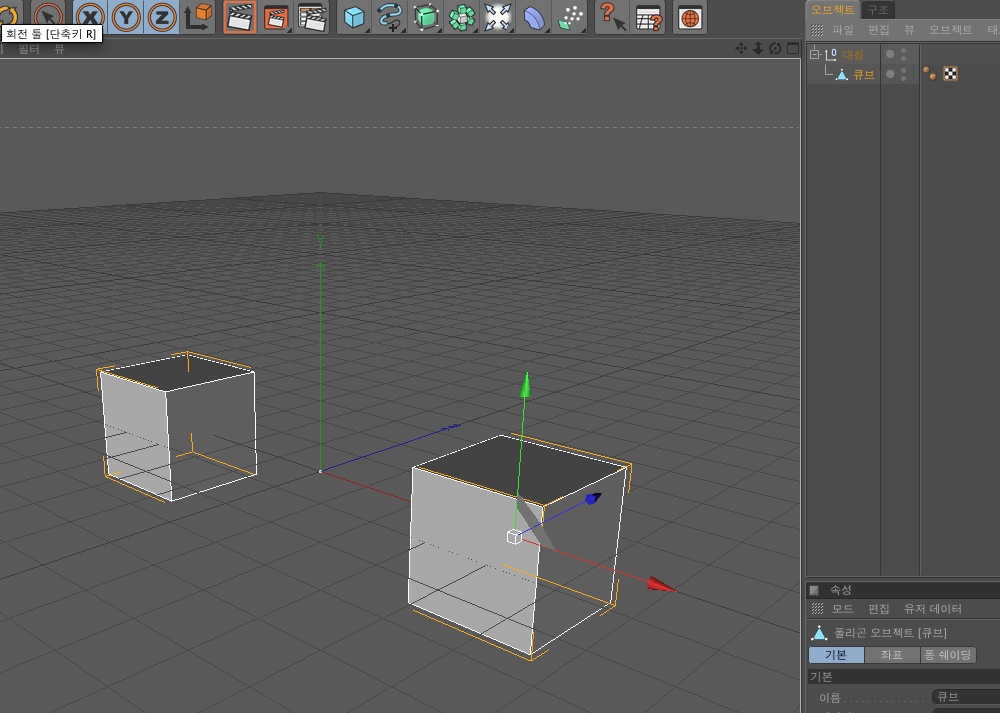Screen dimensions: 1000x713
Task: Click the viewport zoom dolly icon
Action: [758, 48]
